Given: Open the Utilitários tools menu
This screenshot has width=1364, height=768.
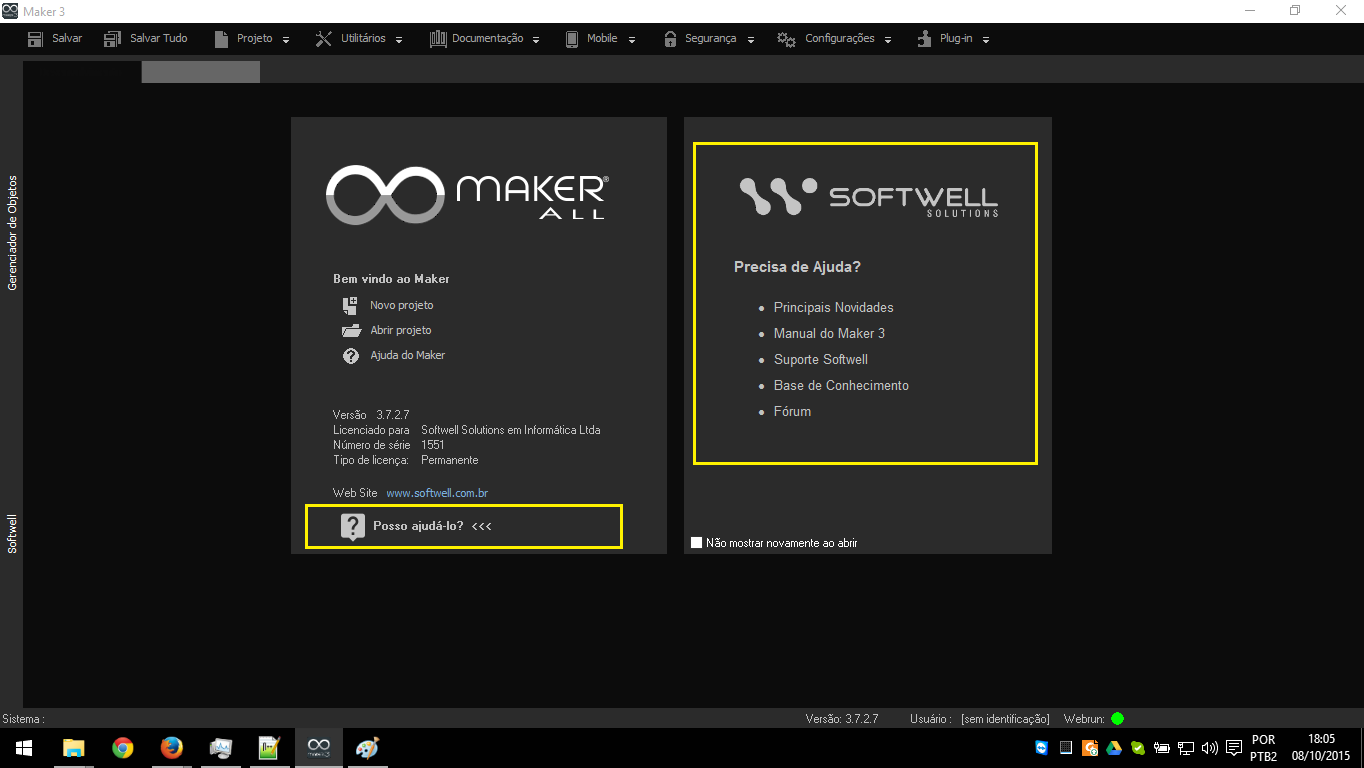Looking at the screenshot, I should (x=359, y=39).
